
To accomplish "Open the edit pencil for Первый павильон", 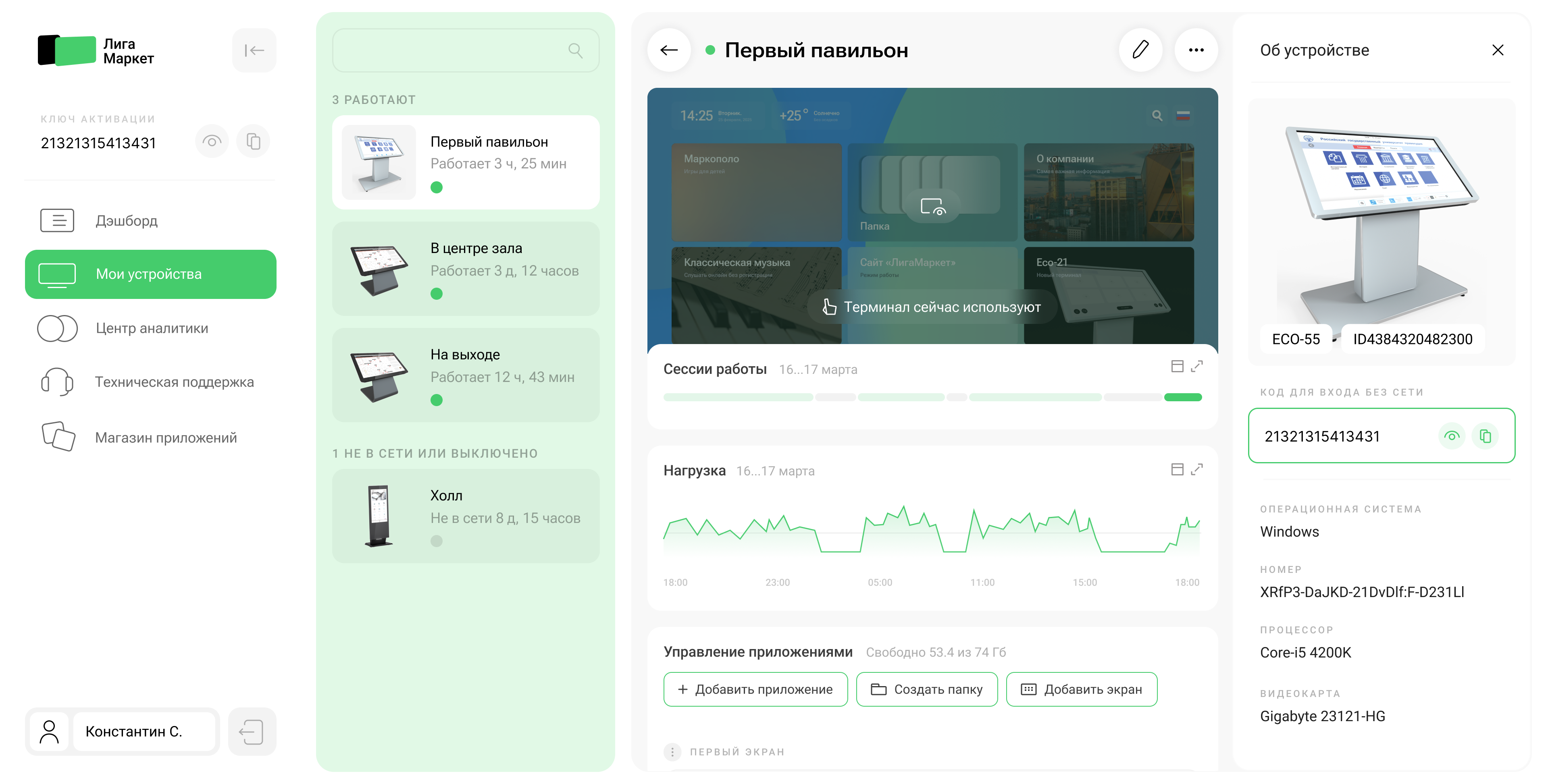I will click(x=1140, y=50).
